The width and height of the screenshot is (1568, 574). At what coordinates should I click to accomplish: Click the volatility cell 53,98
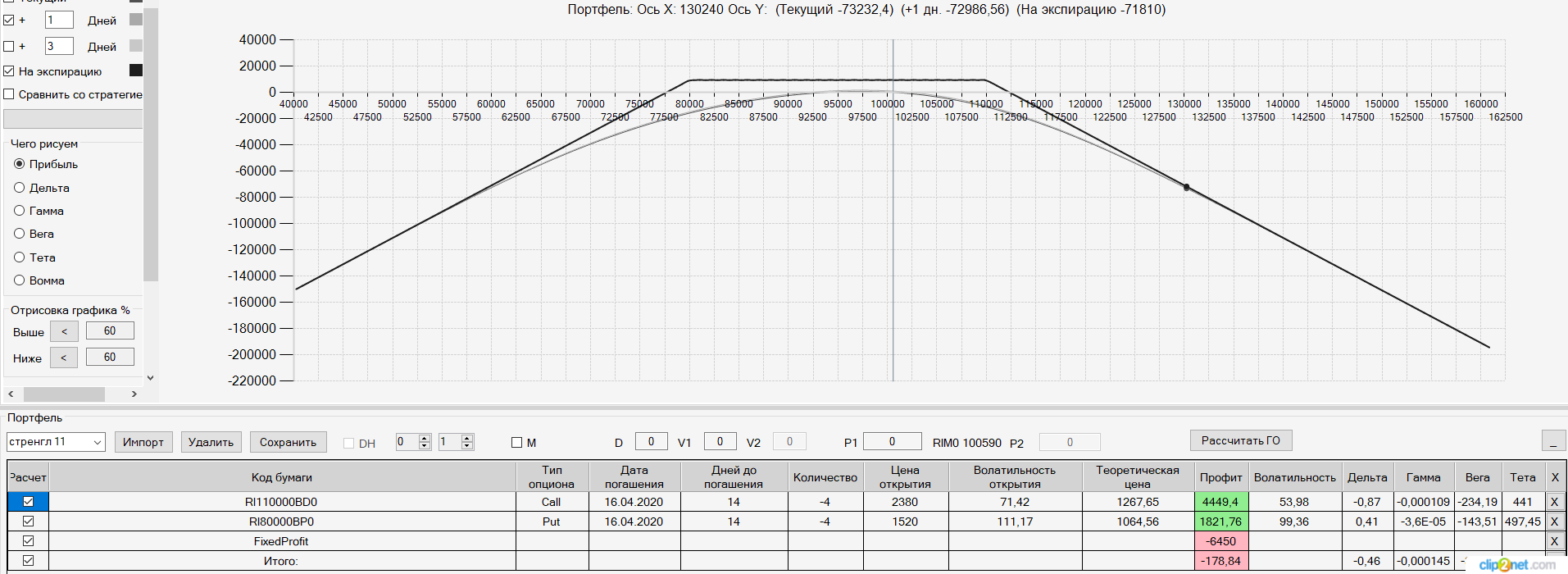tap(1294, 502)
